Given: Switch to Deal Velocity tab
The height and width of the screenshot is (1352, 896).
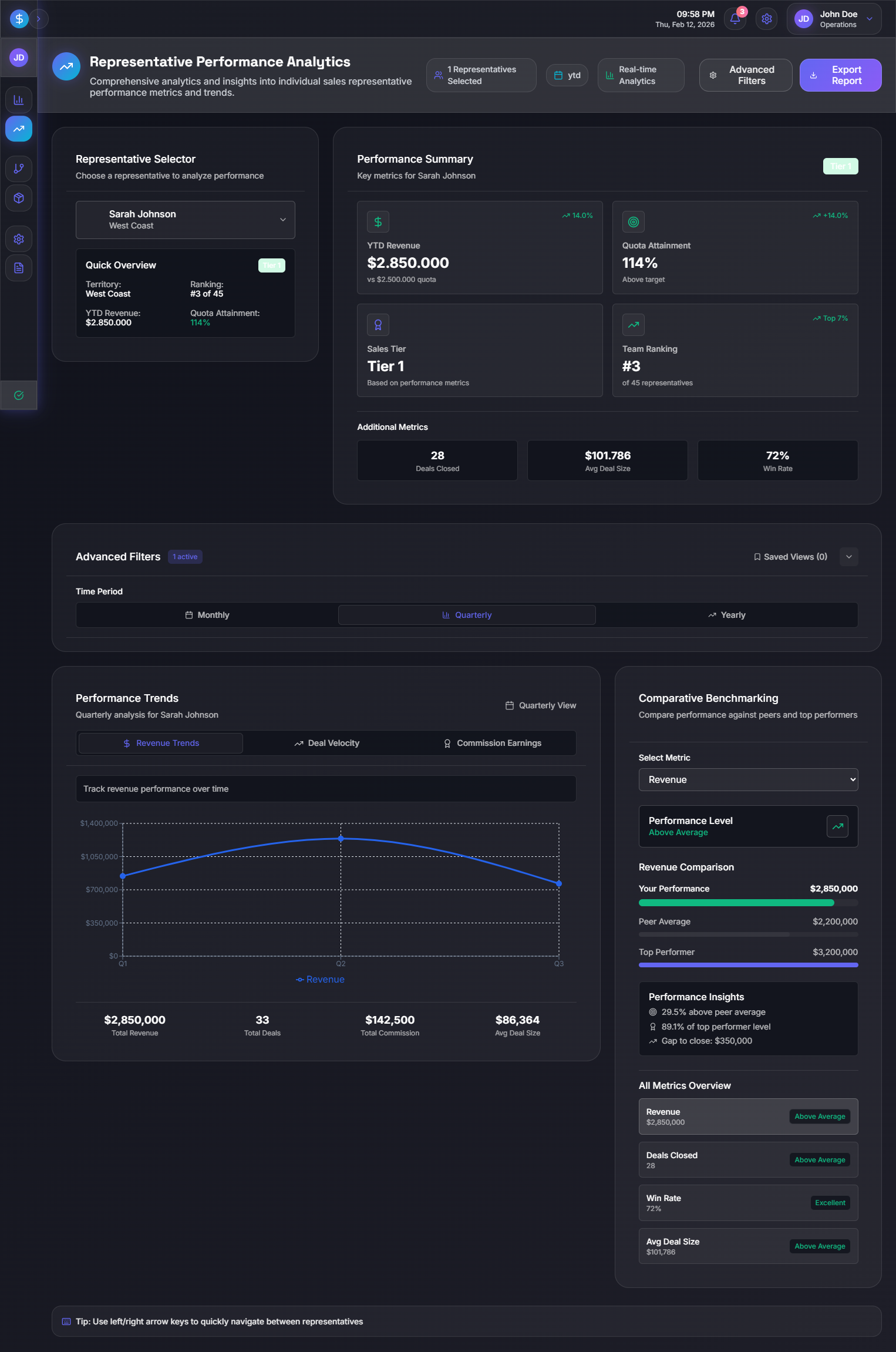Looking at the screenshot, I should [x=326, y=743].
